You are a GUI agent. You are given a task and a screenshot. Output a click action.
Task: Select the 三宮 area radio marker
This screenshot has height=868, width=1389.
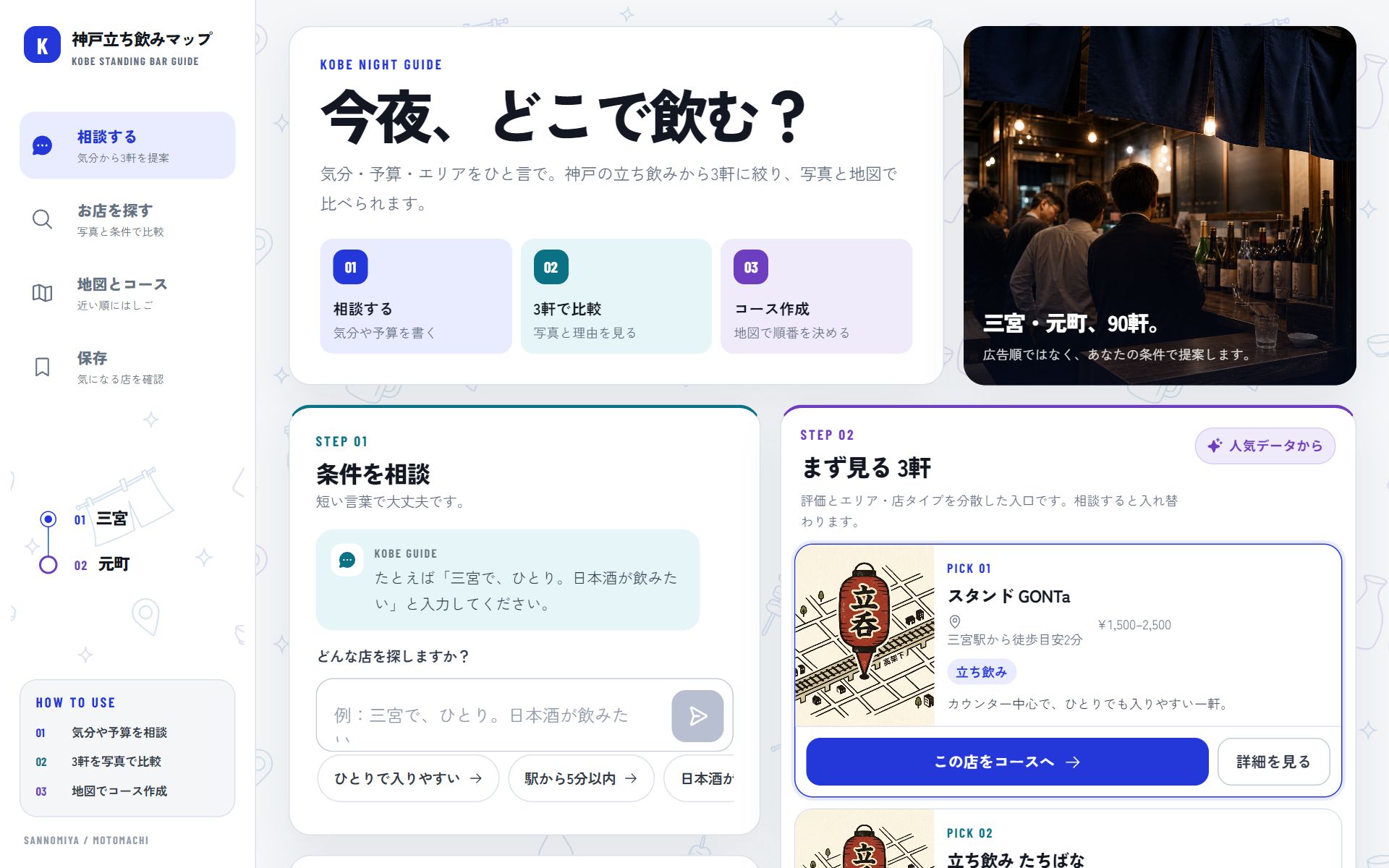point(48,519)
